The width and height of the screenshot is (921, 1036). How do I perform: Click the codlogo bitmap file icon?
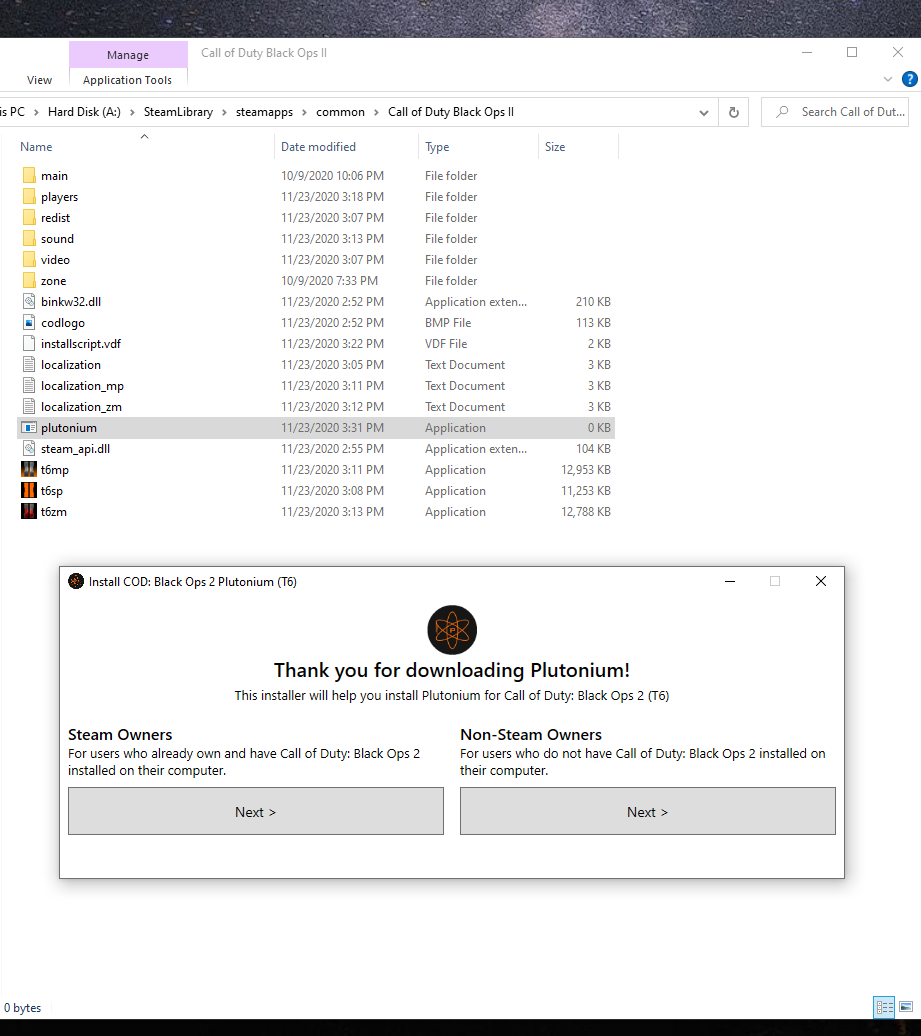pos(29,322)
